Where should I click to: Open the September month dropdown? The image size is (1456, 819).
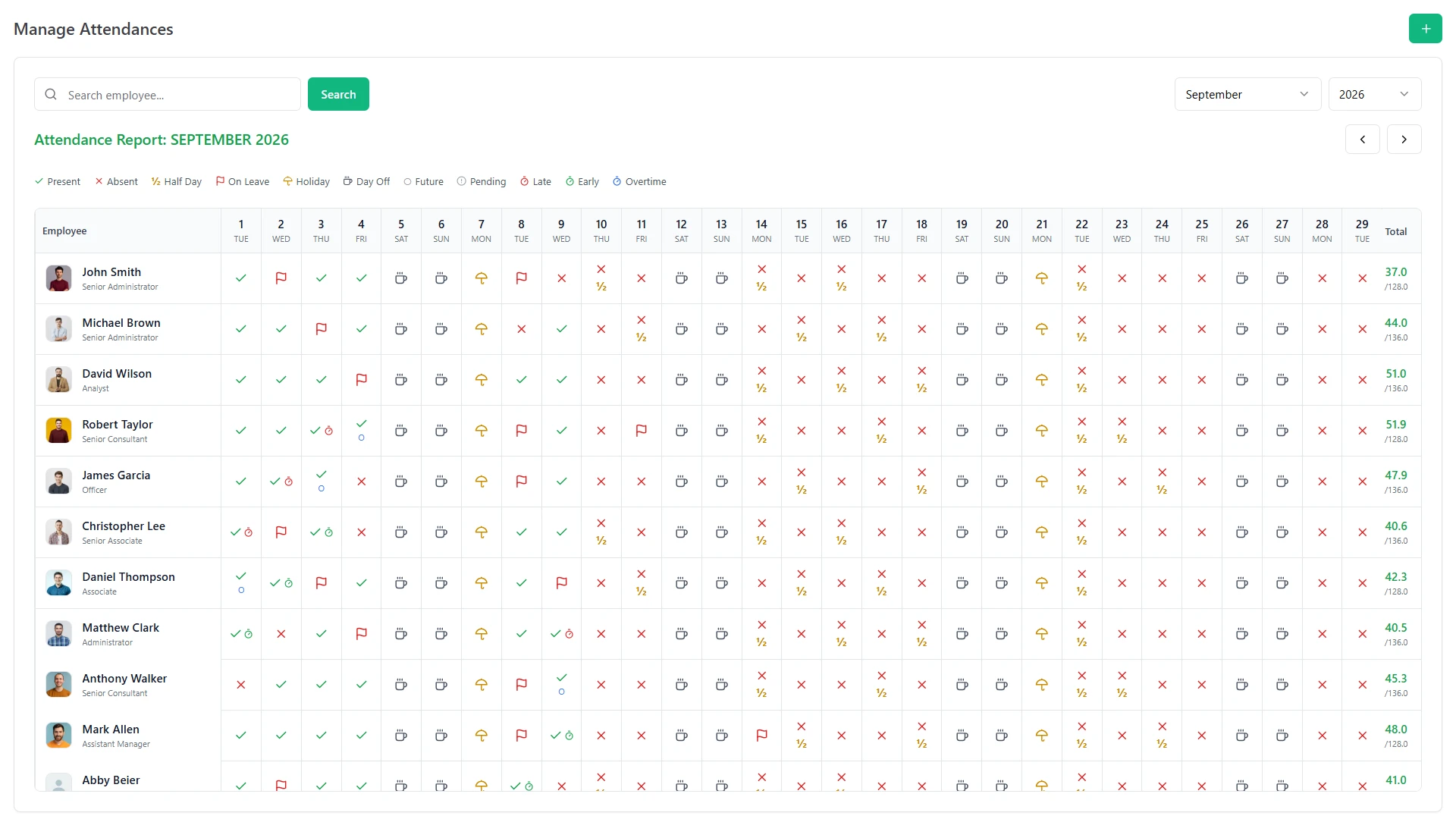(x=1247, y=94)
